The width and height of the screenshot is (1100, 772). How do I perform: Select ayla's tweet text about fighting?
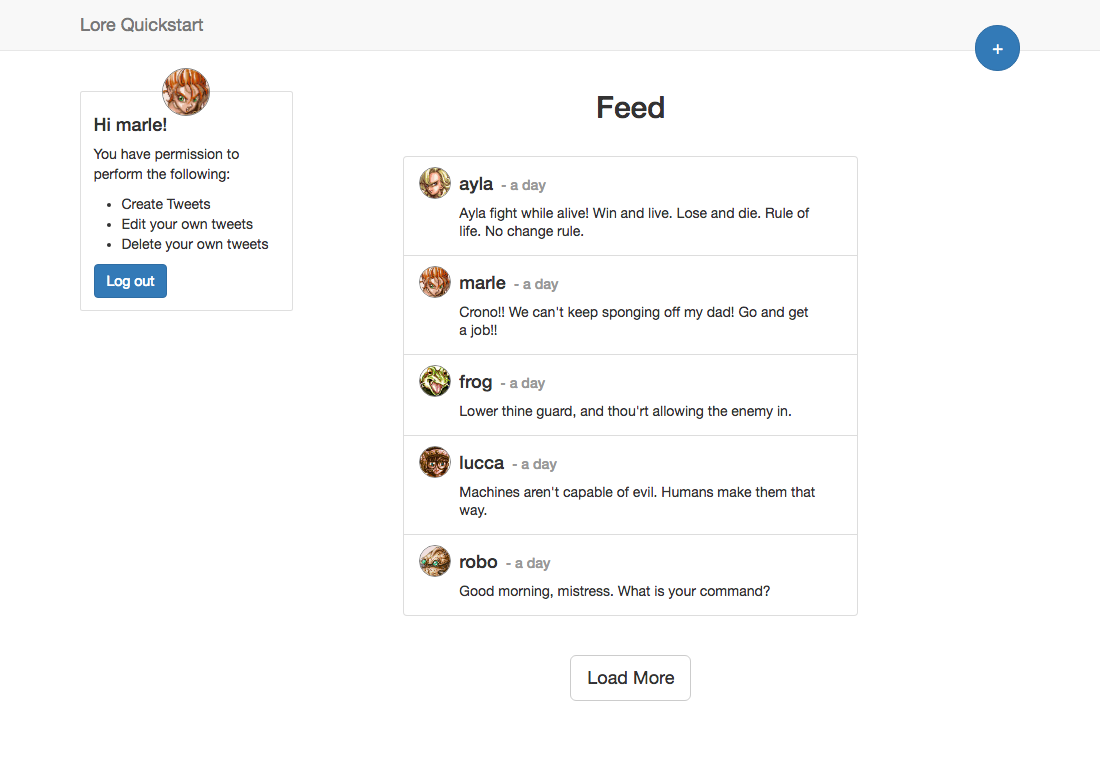tap(633, 222)
